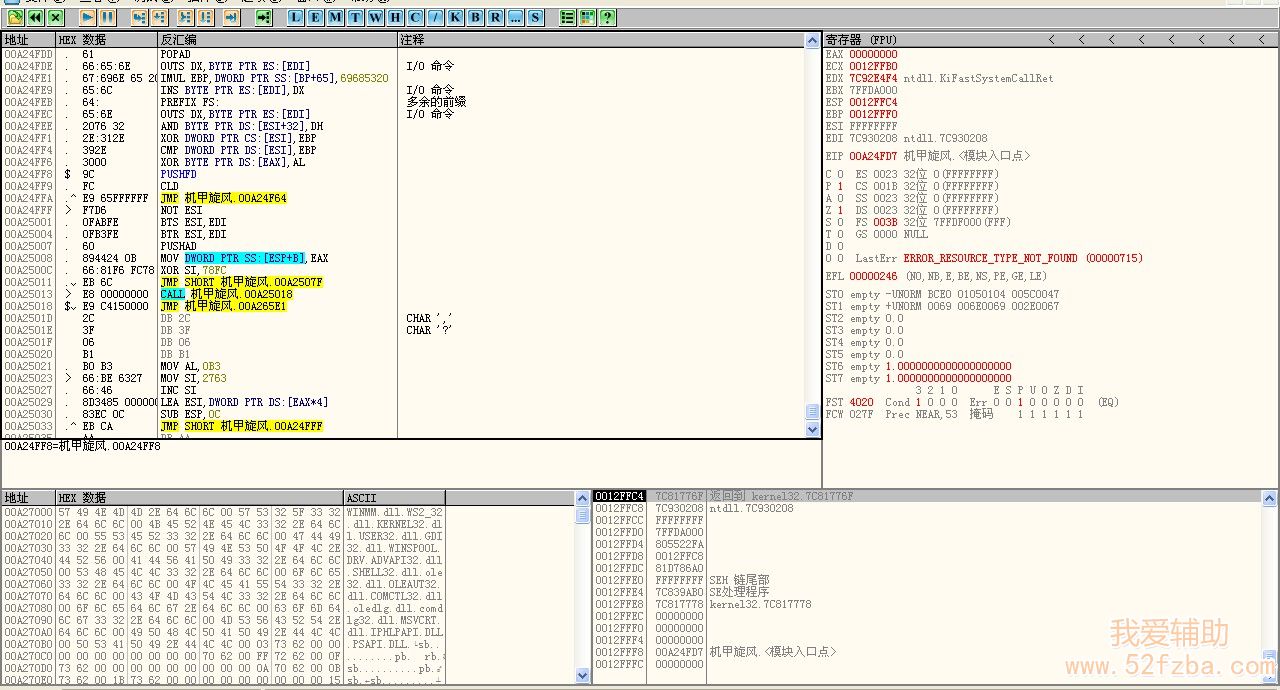Click the 注释 column header

(602, 40)
